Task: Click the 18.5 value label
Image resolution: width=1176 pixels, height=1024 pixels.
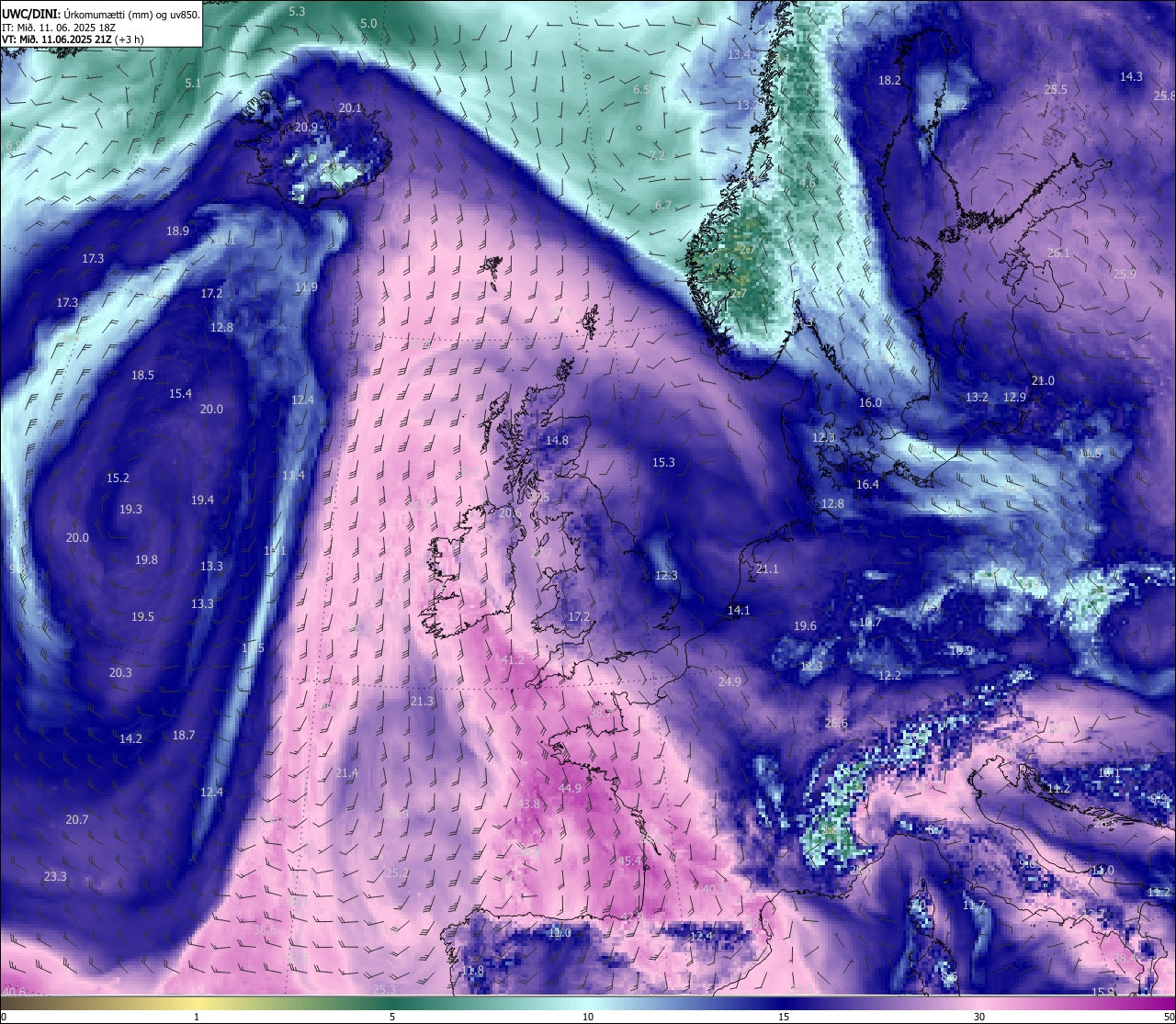Action: tap(142, 375)
